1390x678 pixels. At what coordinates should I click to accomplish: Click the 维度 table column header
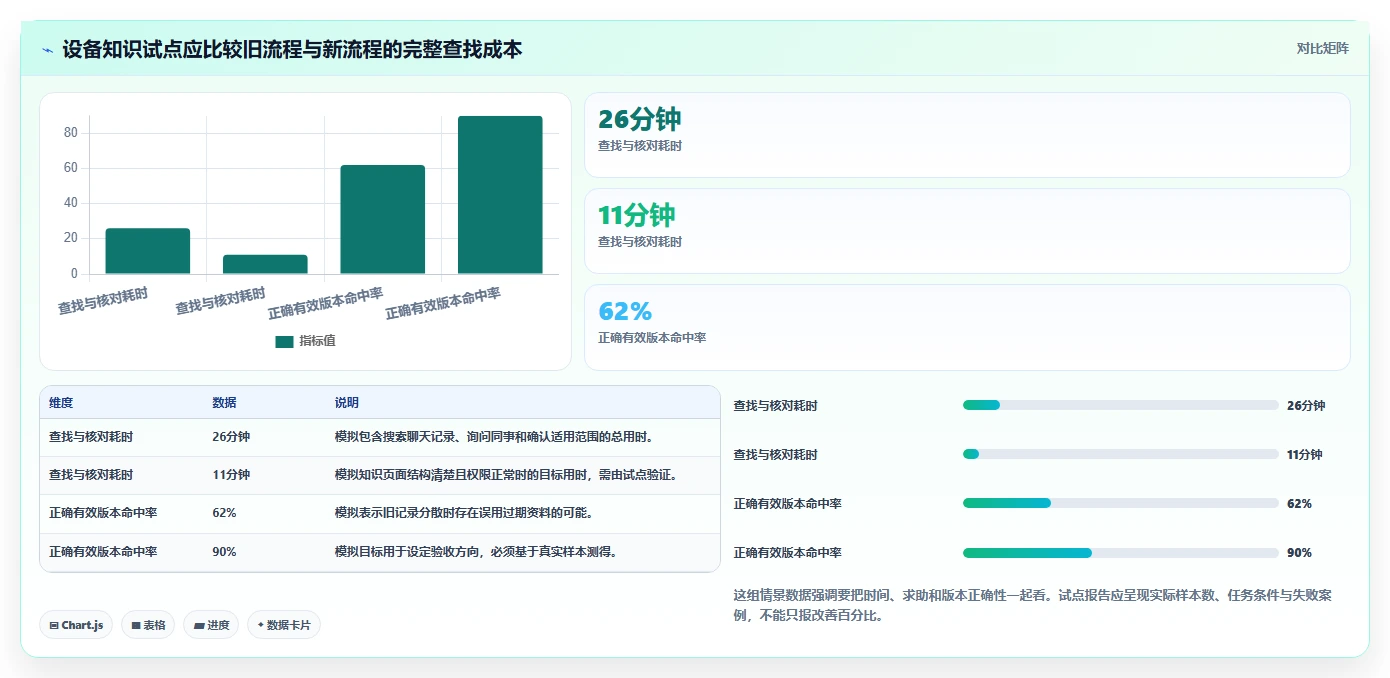tap(61, 403)
